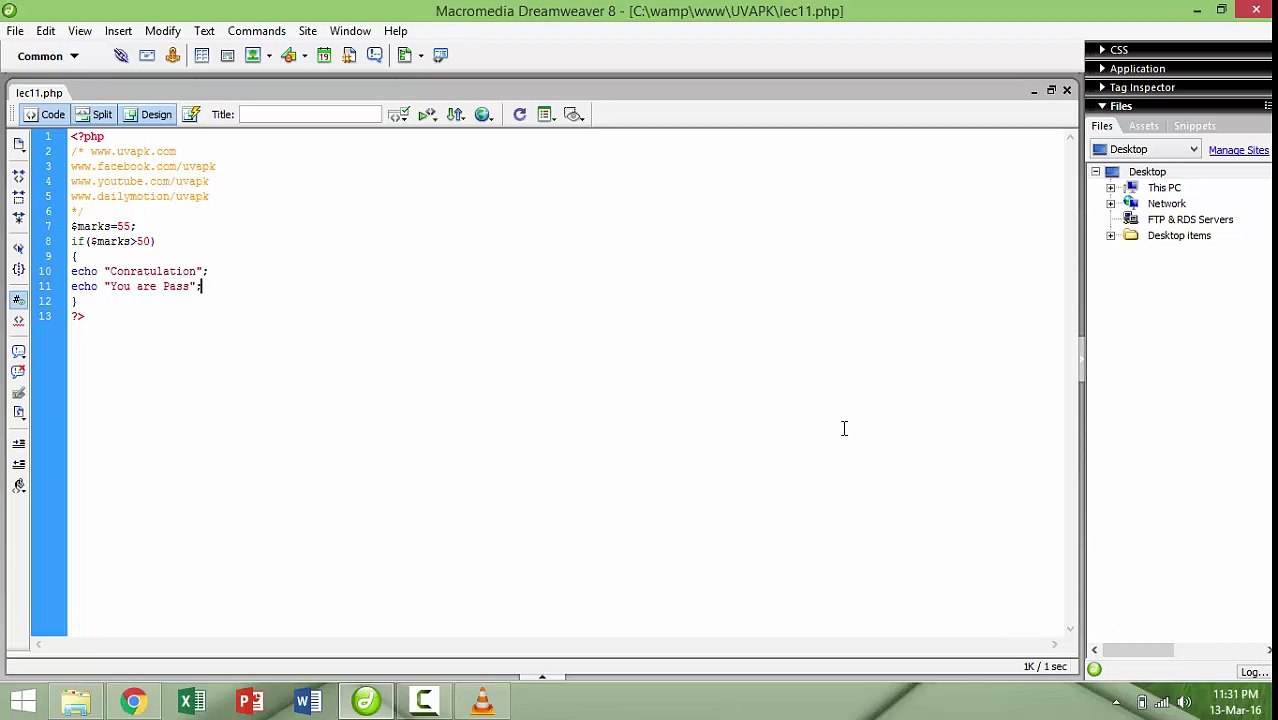
Task: Toggle Highlight Invalid HTML
Action: 18,320
